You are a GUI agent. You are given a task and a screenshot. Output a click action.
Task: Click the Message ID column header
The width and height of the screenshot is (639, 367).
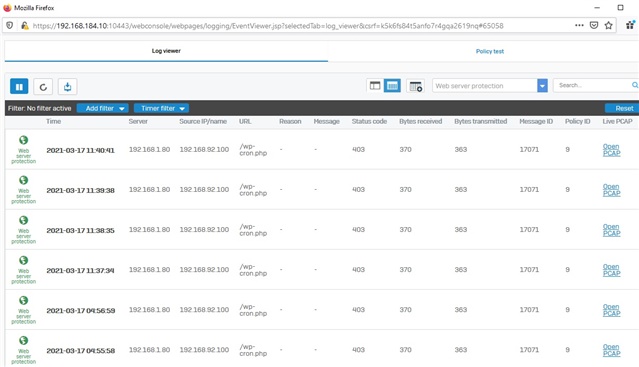click(x=536, y=121)
